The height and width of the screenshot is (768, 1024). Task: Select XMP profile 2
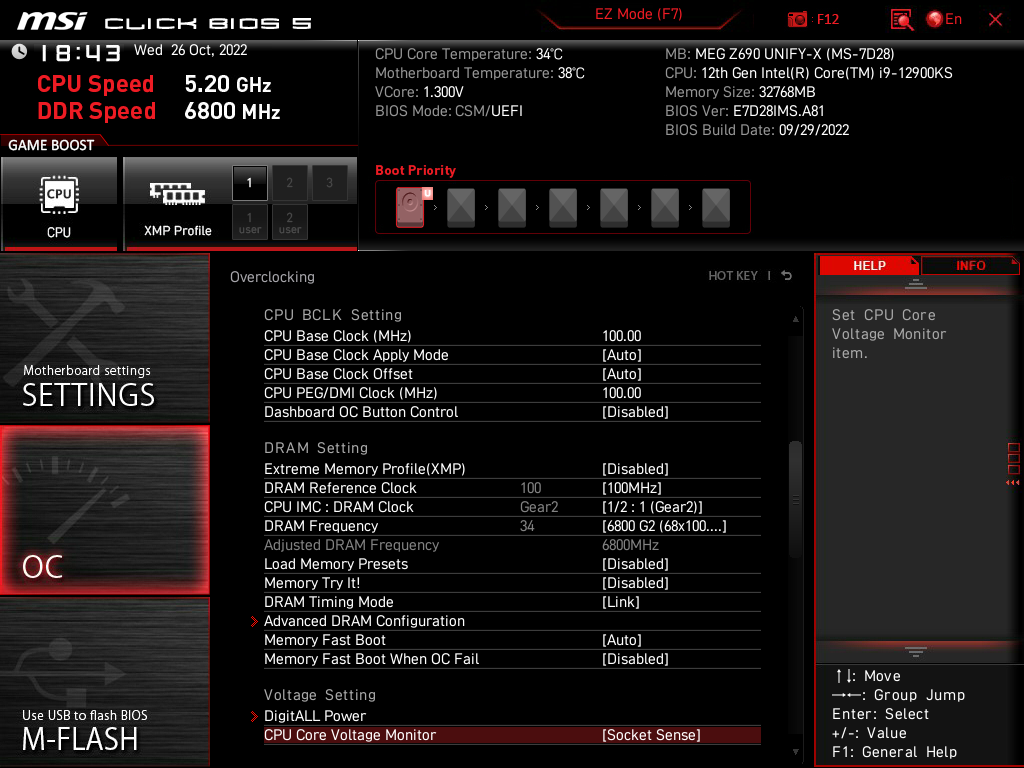(x=289, y=183)
